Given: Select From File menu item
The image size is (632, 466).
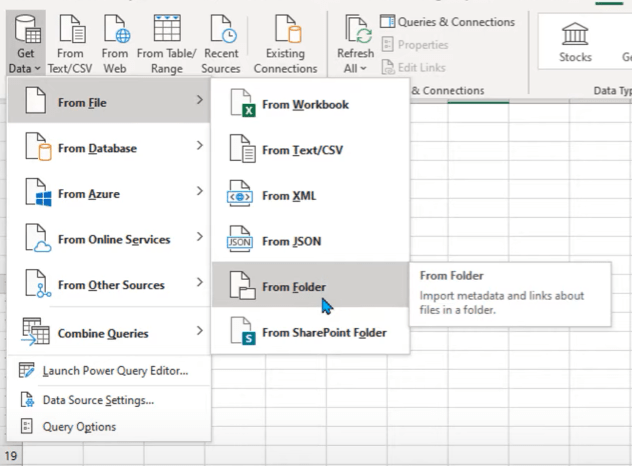Looking at the screenshot, I should pos(109,100).
